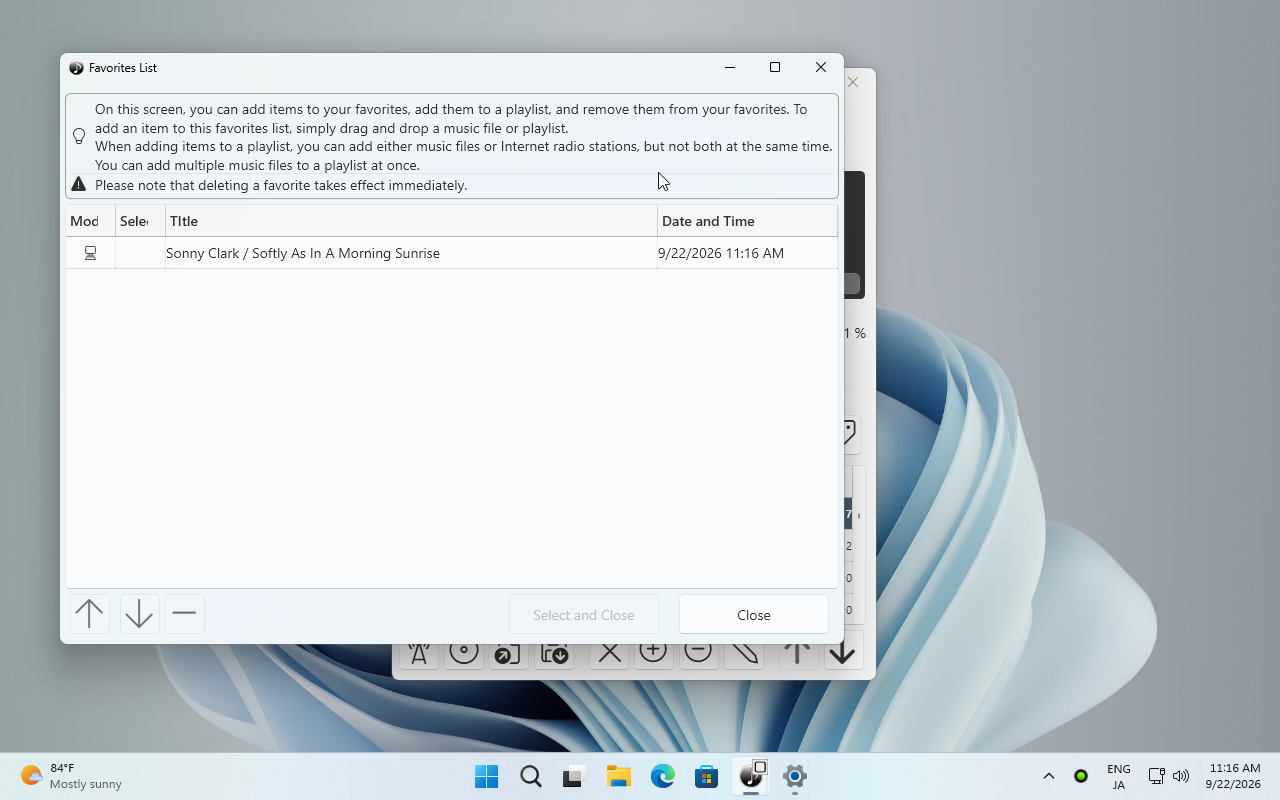Sort by the Date and Time column header
This screenshot has height=800, width=1280.
pyautogui.click(x=747, y=221)
